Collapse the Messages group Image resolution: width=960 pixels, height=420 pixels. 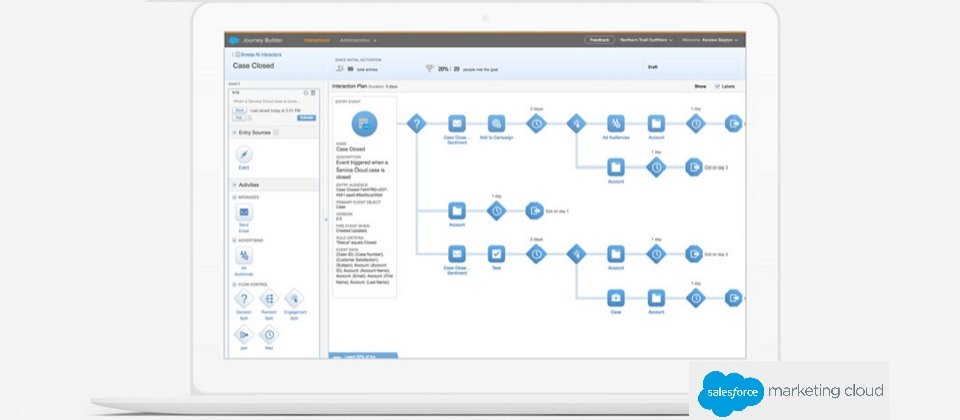coord(234,197)
